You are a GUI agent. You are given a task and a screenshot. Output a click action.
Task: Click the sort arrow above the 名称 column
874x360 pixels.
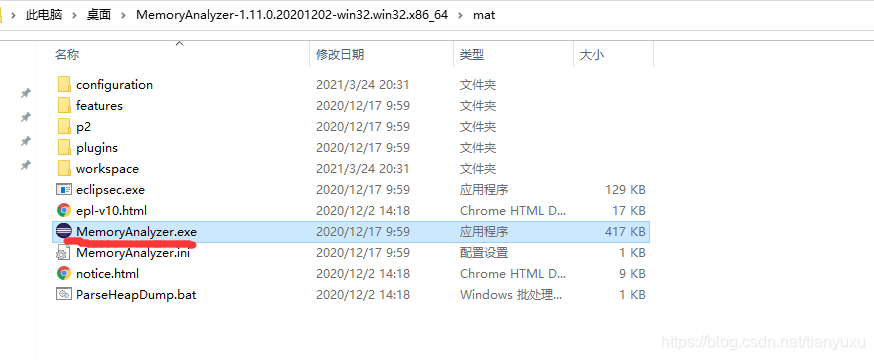tap(179, 43)
